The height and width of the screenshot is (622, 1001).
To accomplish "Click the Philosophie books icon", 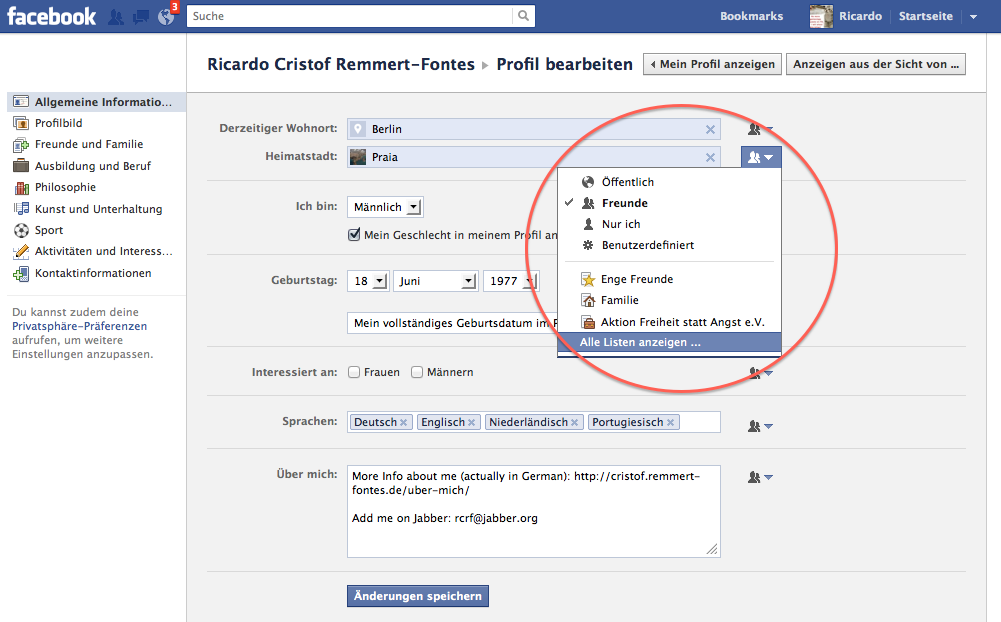I will pos(21,188).
